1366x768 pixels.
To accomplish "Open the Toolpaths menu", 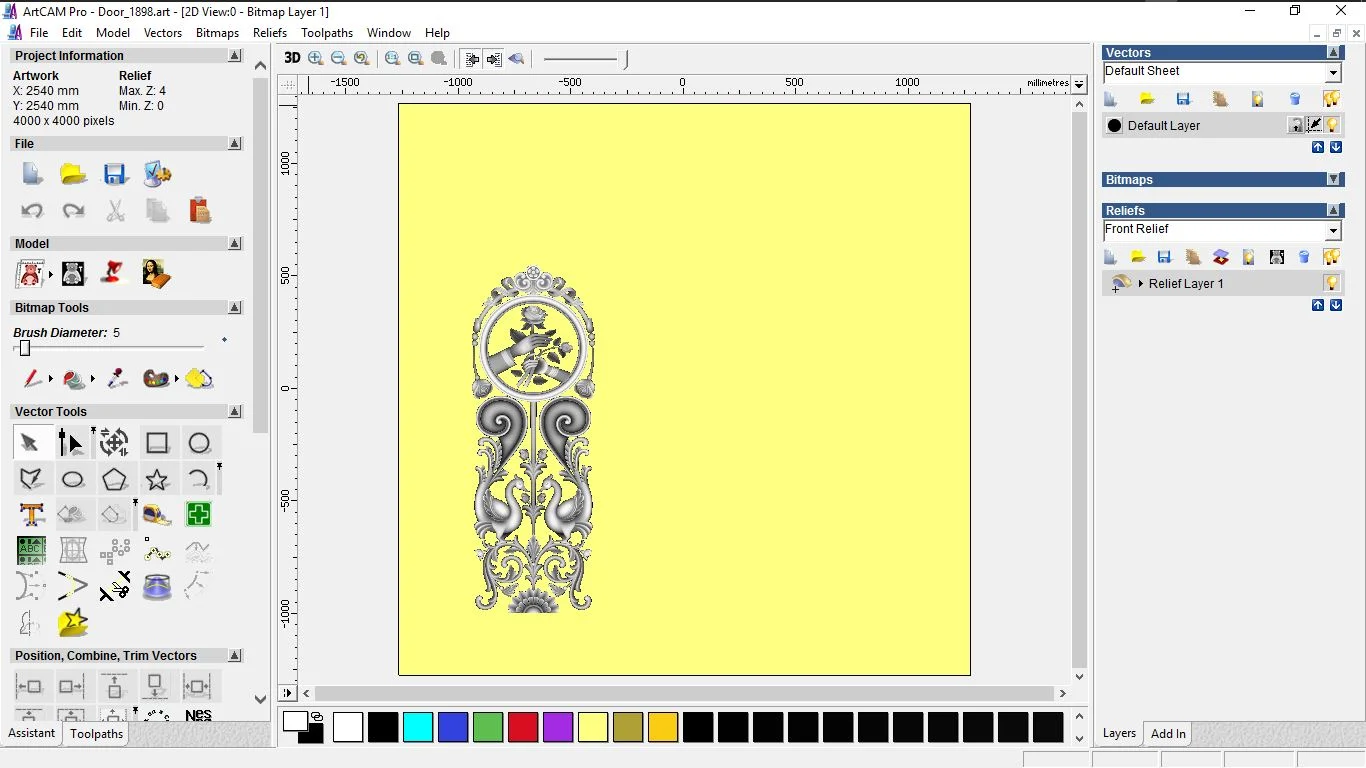I will 327,33.
